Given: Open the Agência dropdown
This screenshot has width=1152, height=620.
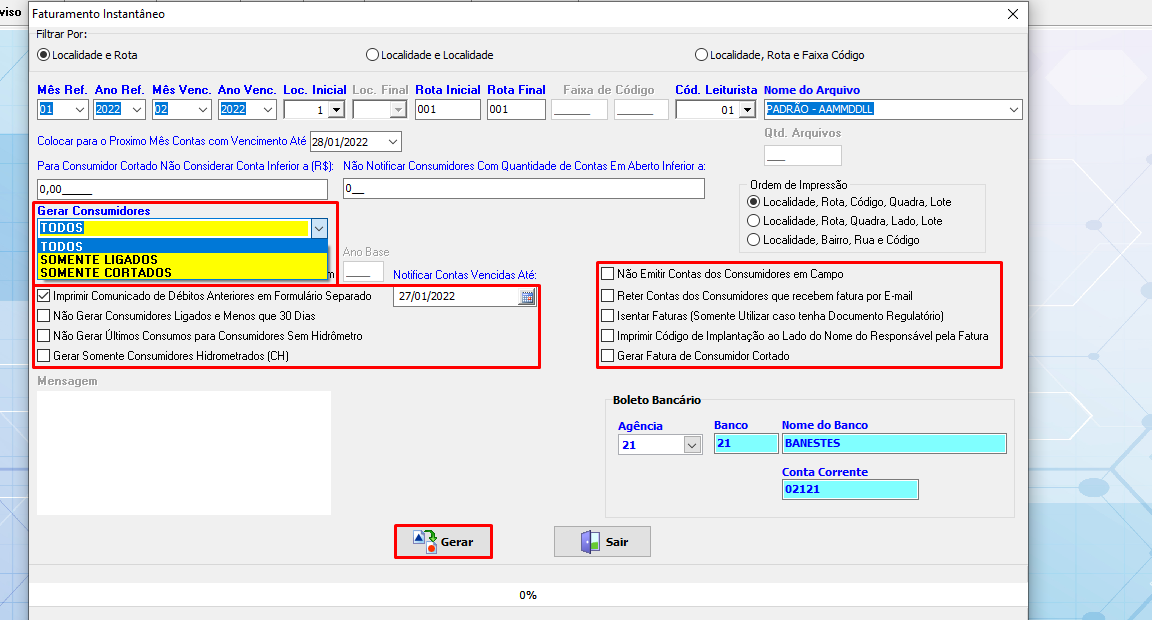Looking at the screenshot, I should 692,445.
